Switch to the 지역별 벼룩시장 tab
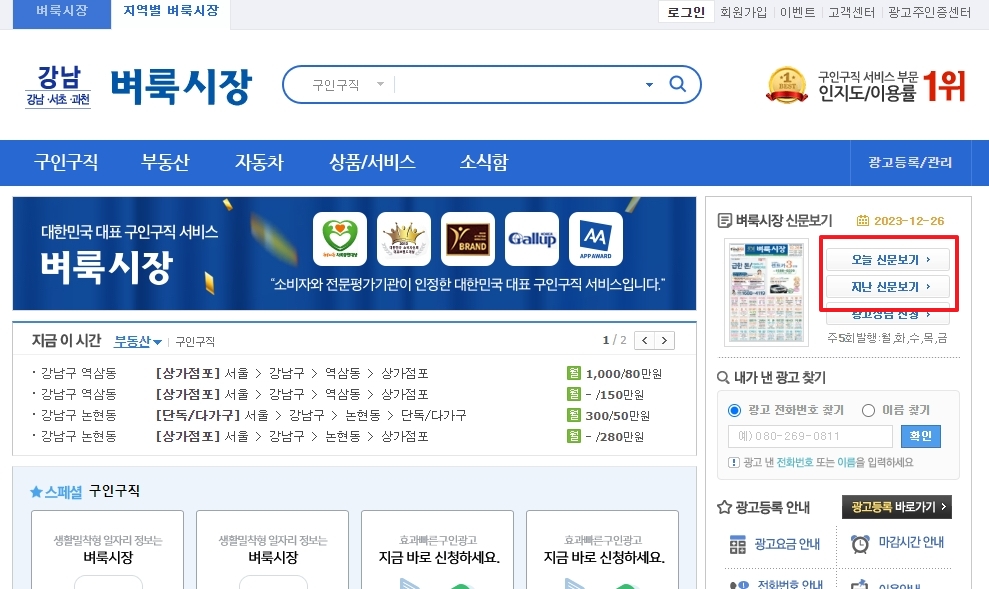Image resolution: width=989 pixels, height=589 pixels. [x=171, y=12]
